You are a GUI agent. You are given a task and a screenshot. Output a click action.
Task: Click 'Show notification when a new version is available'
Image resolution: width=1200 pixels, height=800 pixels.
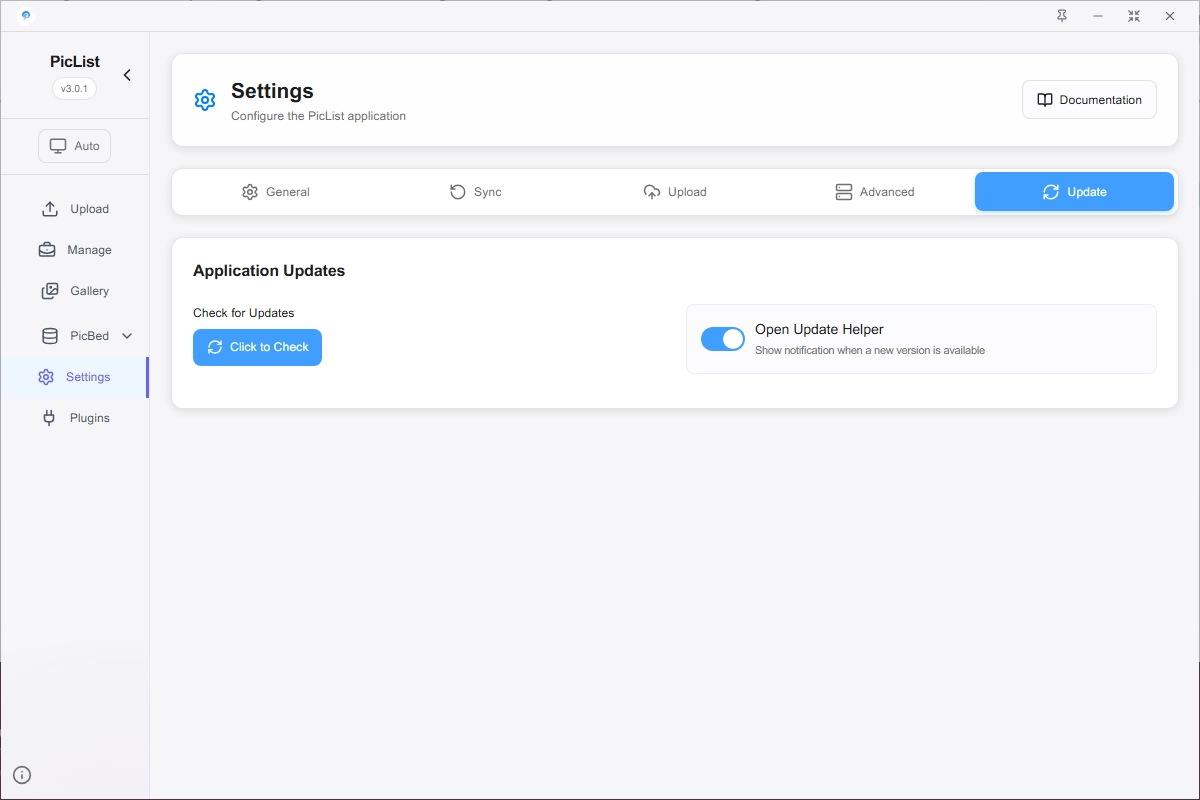[x=870, y=351]
